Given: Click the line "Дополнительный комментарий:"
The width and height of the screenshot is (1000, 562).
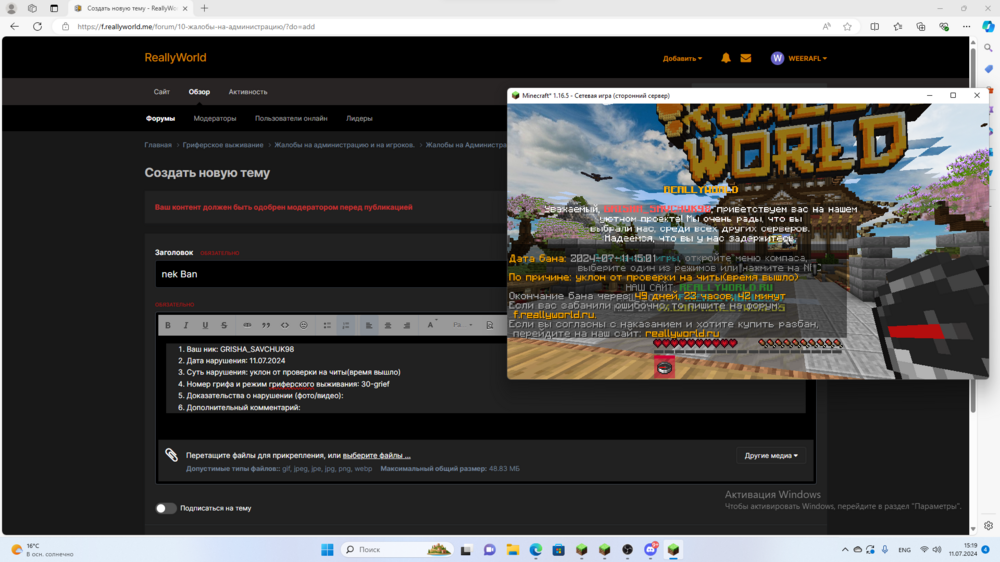Looking at the screenshot, I should [x=243, y=408].
